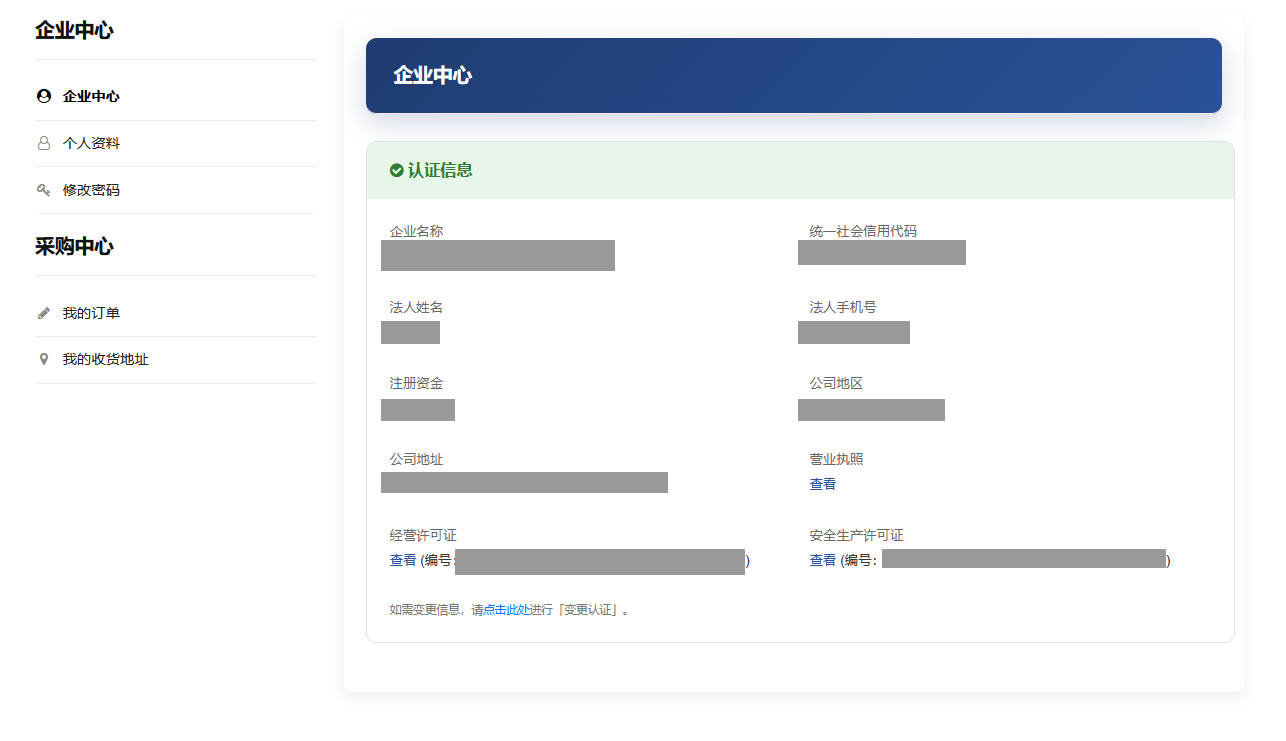
Task: Go to 个人资料 in the sidebar
Action: 91,144
